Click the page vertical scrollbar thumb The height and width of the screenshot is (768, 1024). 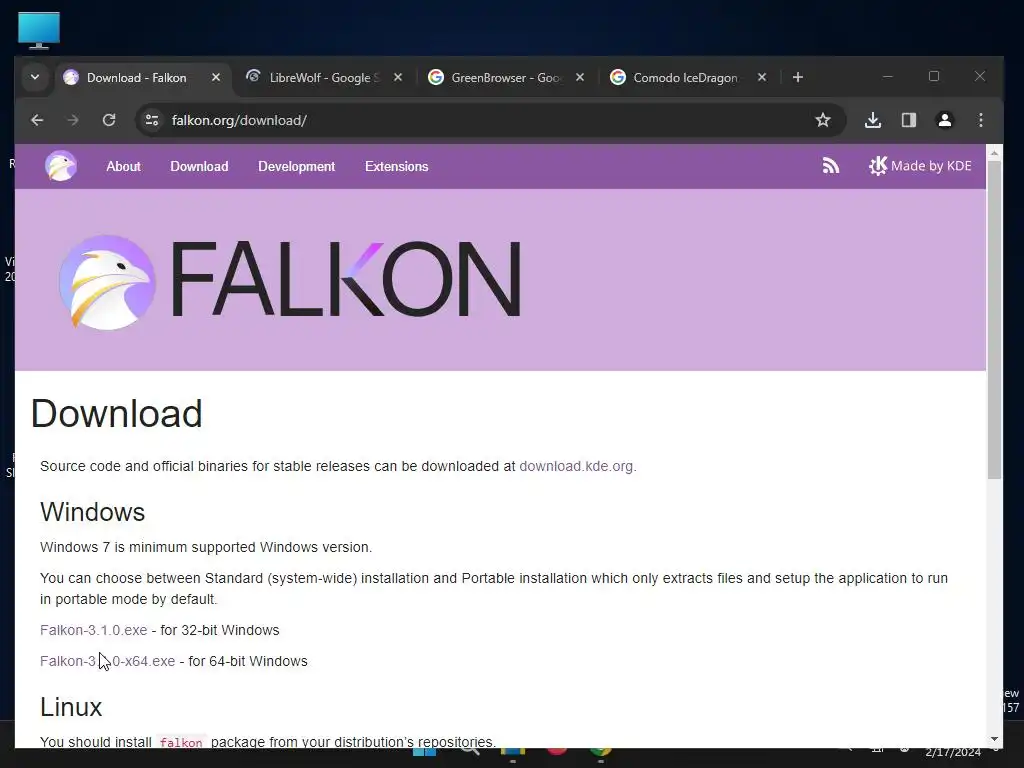click(994, 320)
